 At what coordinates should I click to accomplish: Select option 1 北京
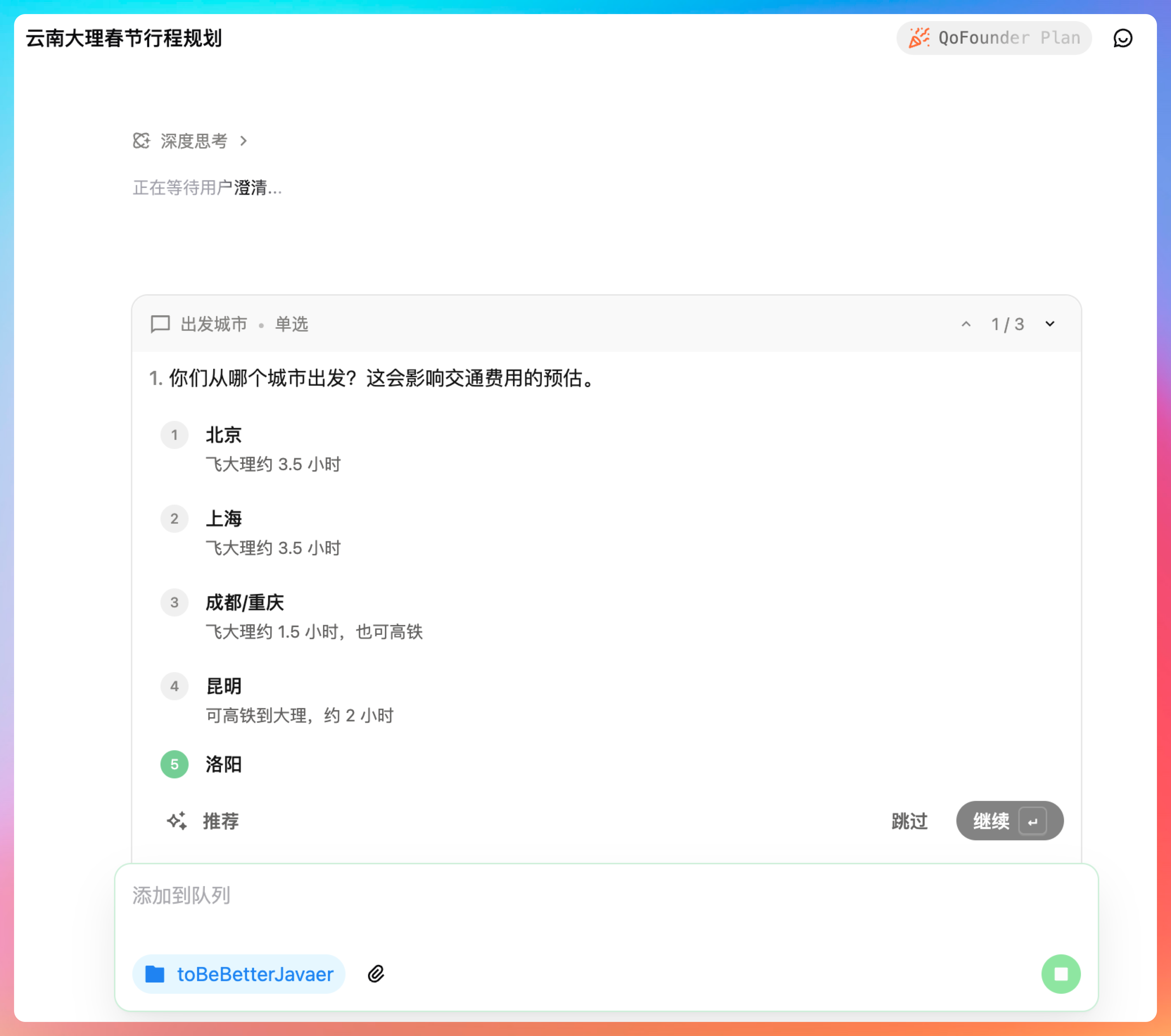pos(223,435)
